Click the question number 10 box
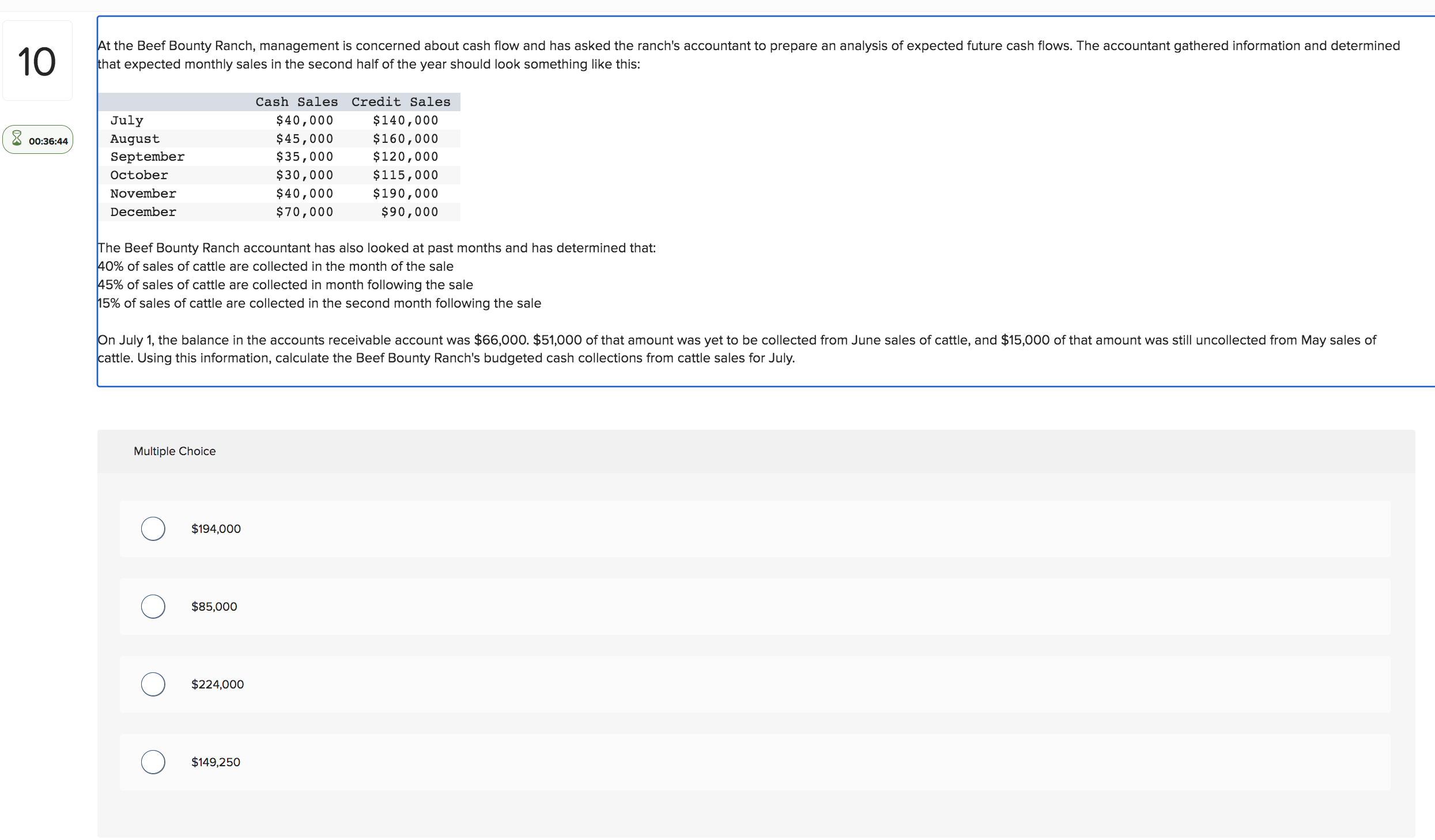The height and width of the screenshot is (840, 1435). [37, 61]
